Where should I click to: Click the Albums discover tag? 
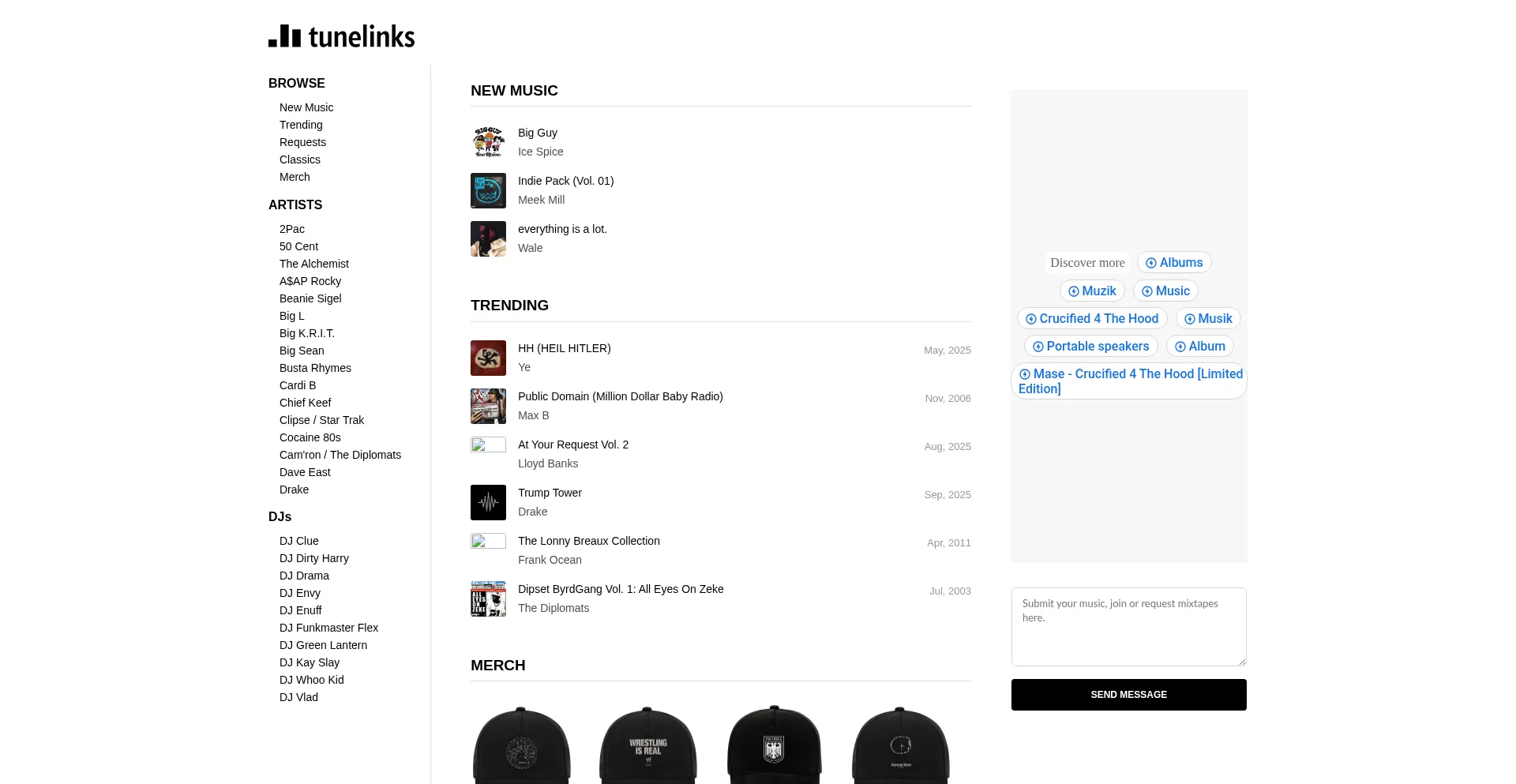[1174, 263]
